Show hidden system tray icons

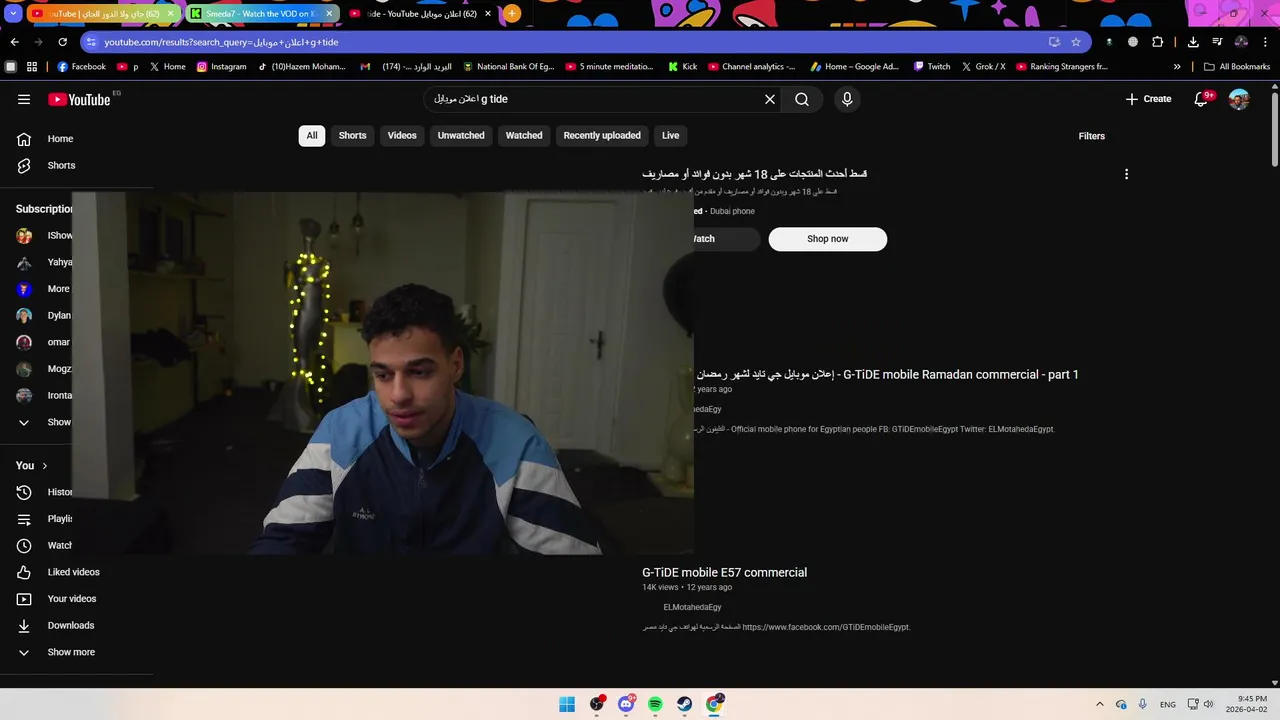1100,704
